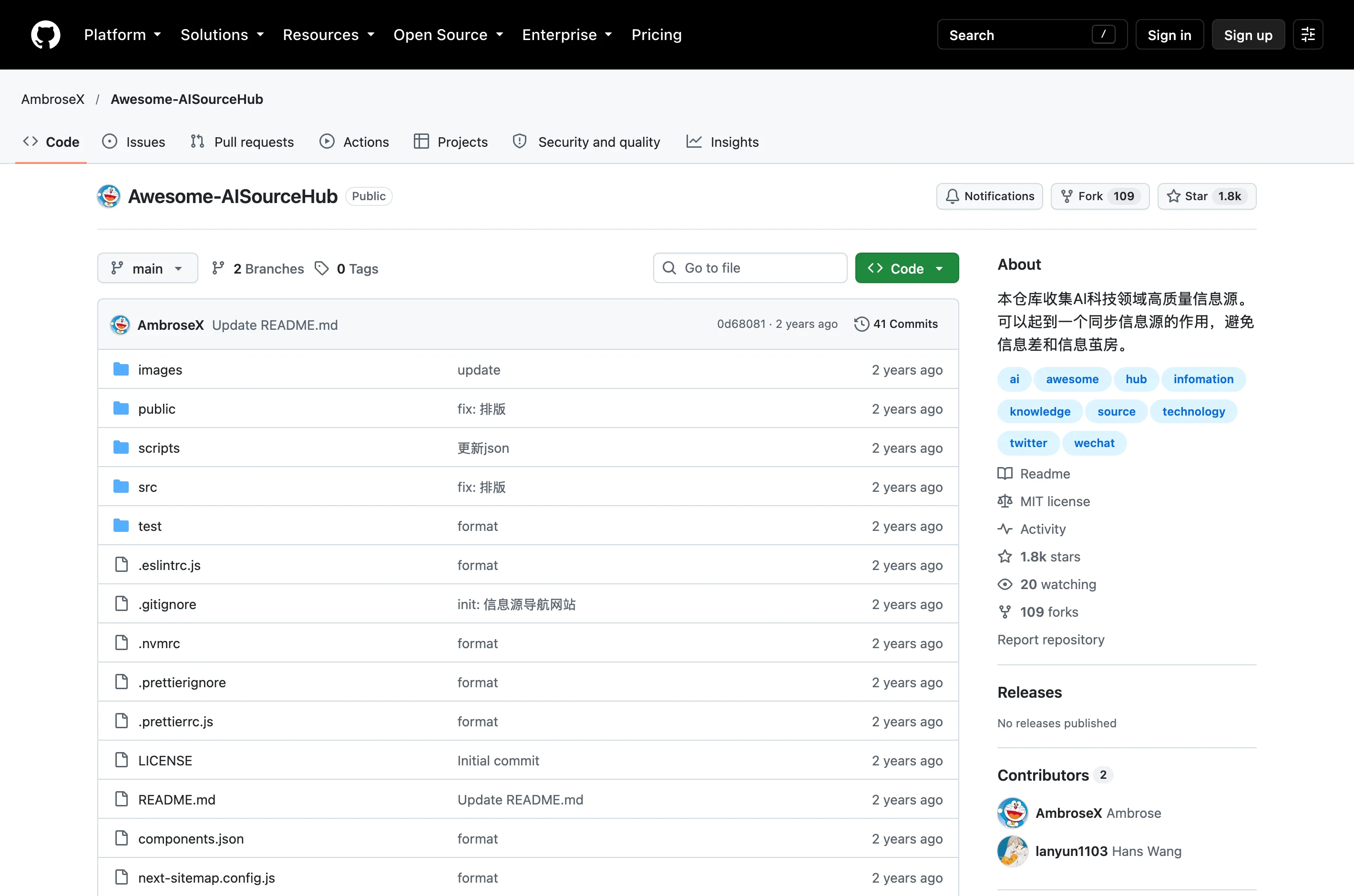
Task: Fork the repository using Fork button
Action: [x=1100, y=196]
